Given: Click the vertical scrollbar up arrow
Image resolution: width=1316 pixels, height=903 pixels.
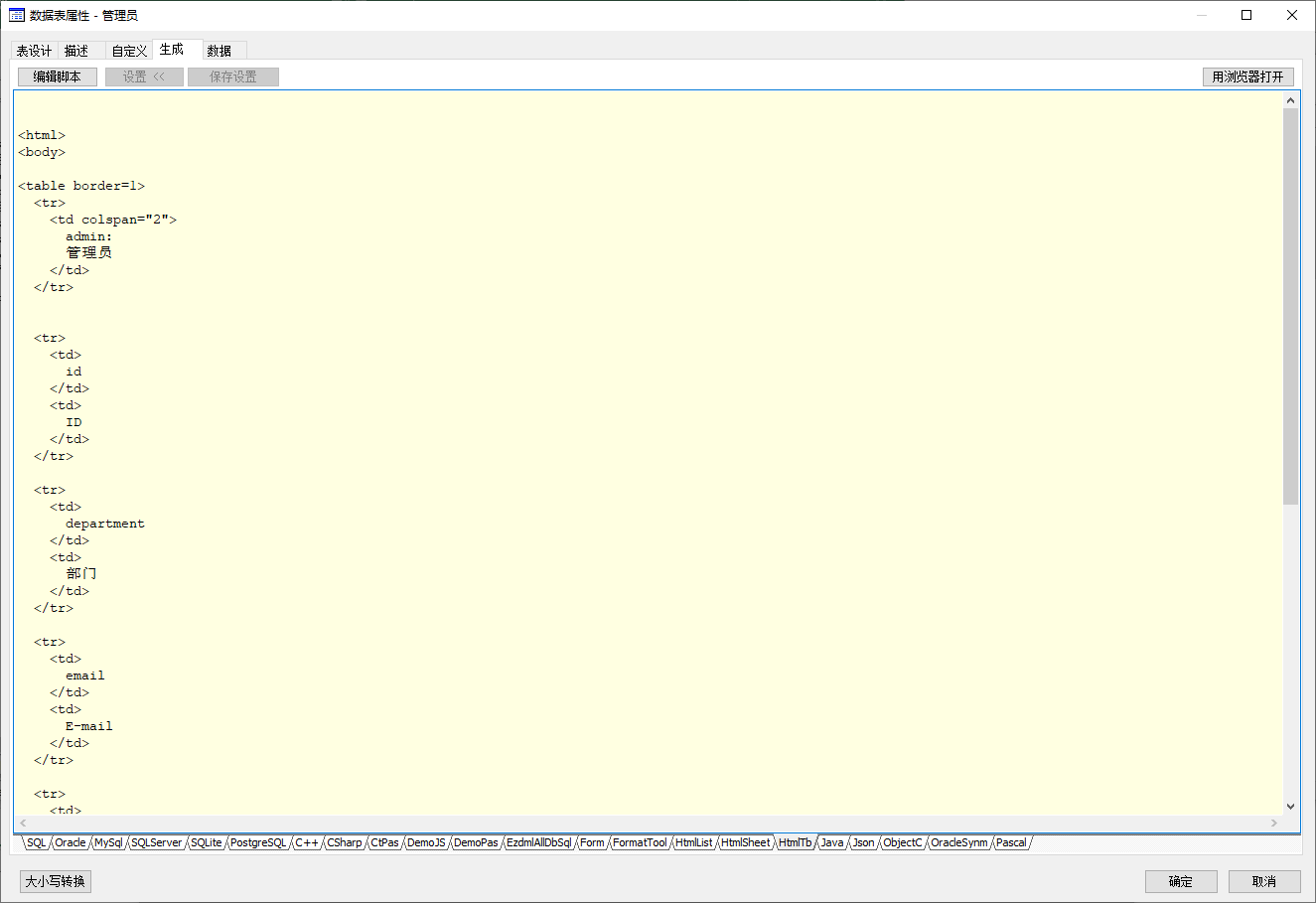Looking at the screenshot, I should tap(1290, 100).
